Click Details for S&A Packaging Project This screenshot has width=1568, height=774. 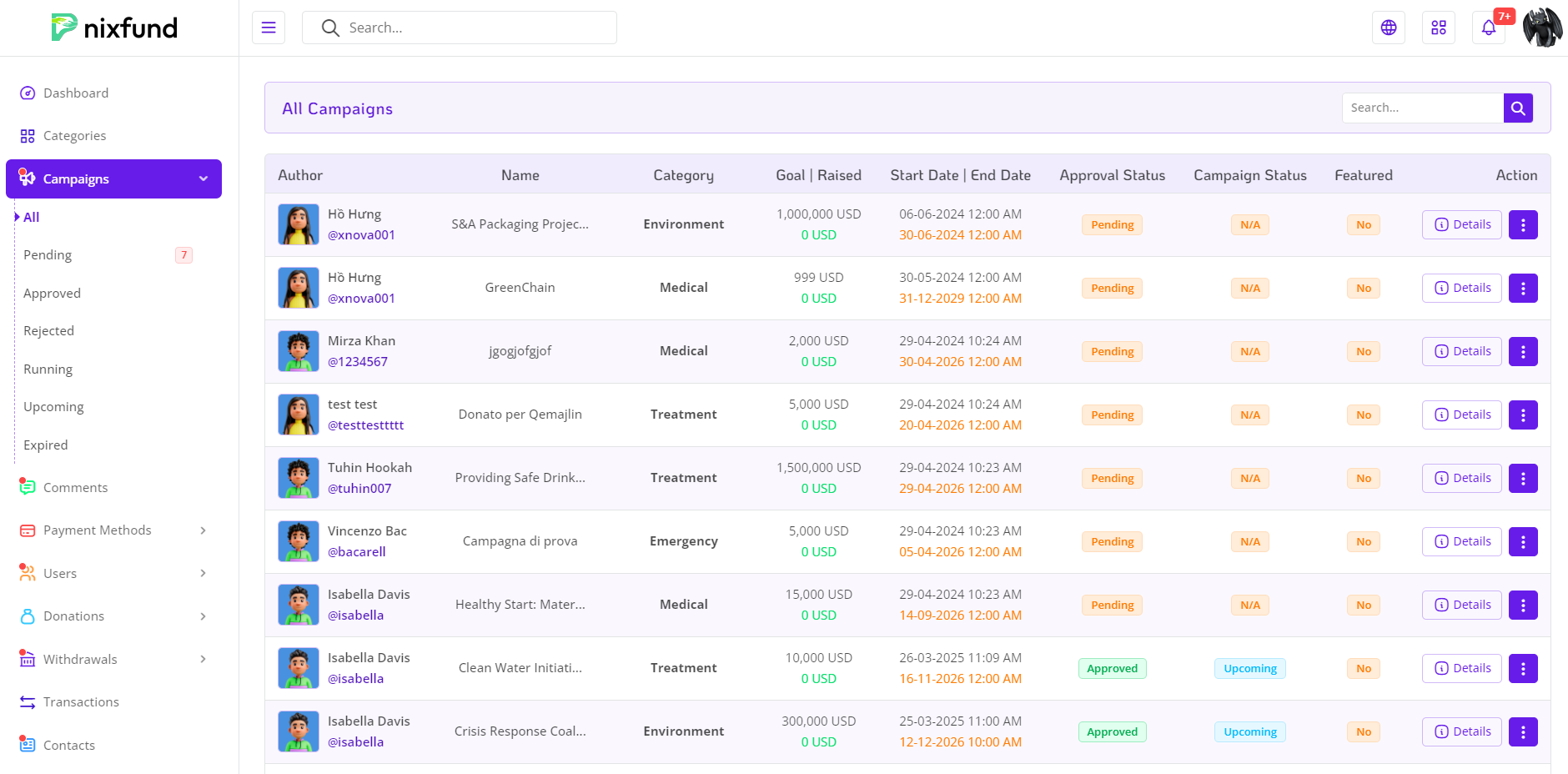[1462, 225]
